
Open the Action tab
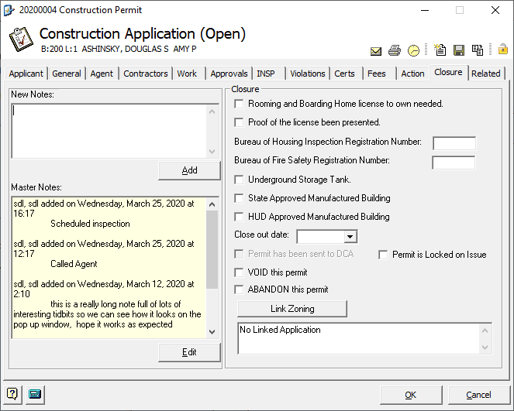tap(413, 73)
